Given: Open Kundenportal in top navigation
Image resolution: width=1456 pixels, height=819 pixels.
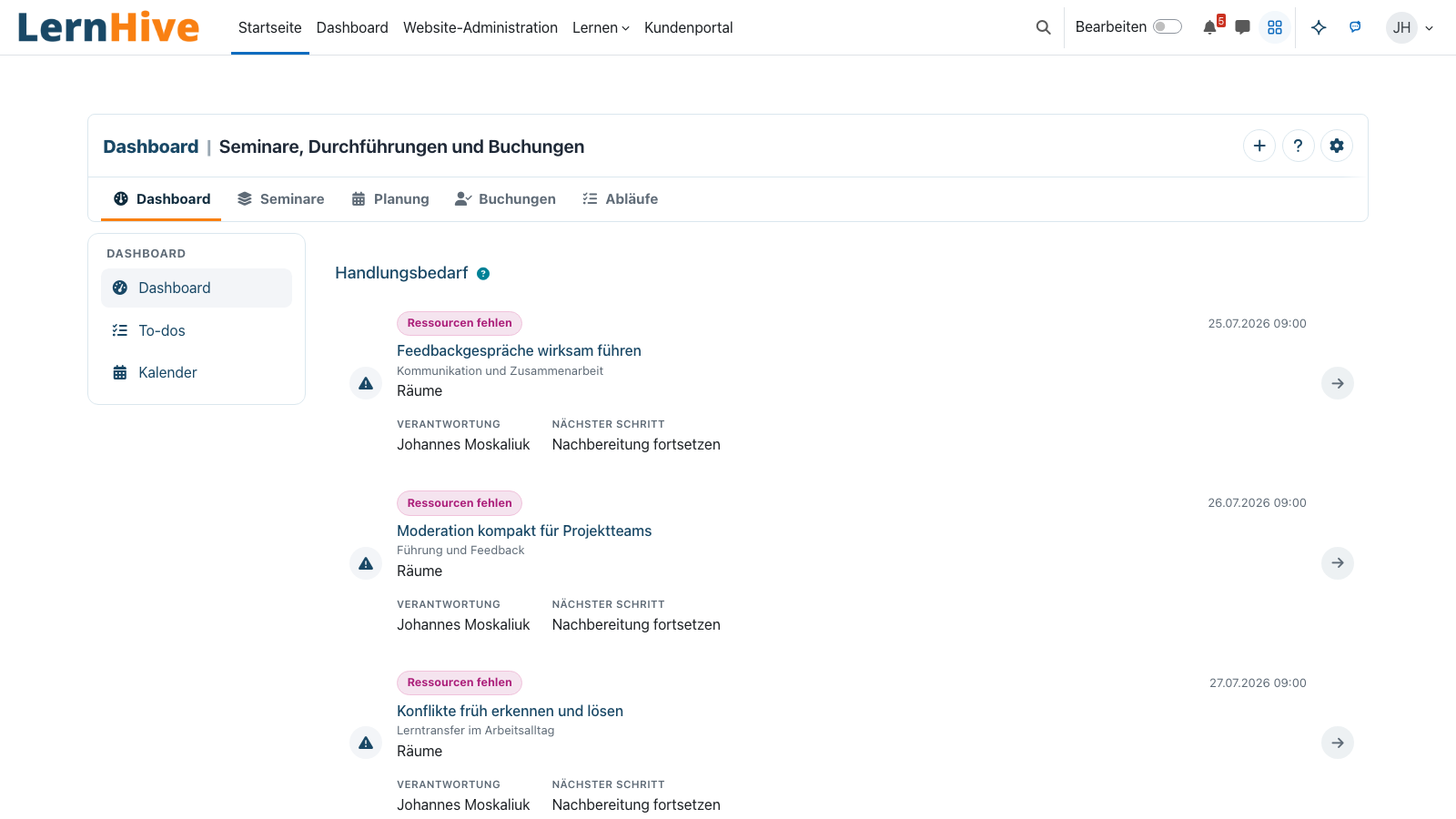Looking at the screenshot, I should click(689, 27).
